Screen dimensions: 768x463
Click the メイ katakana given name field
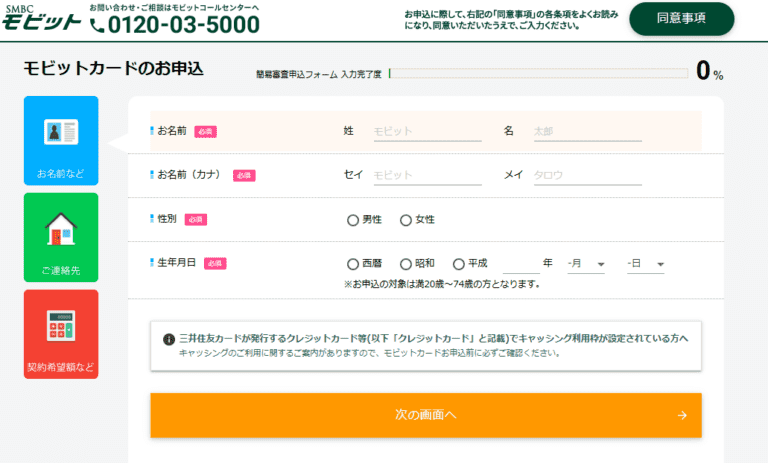click(x=588, y=175)
